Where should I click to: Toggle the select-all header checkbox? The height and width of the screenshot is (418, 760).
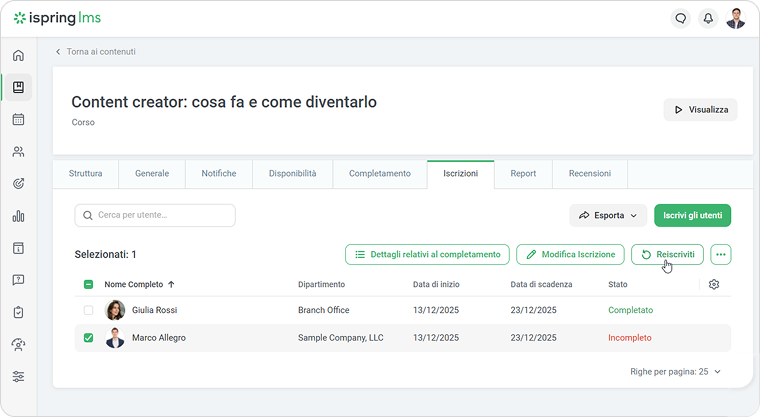pyautogui.click(x=88, y=285)
